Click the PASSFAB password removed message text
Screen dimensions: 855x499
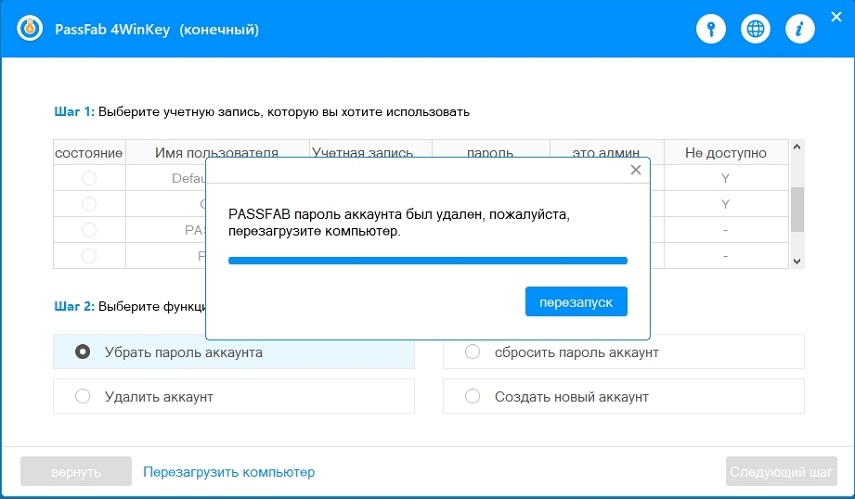pos(399,223)
